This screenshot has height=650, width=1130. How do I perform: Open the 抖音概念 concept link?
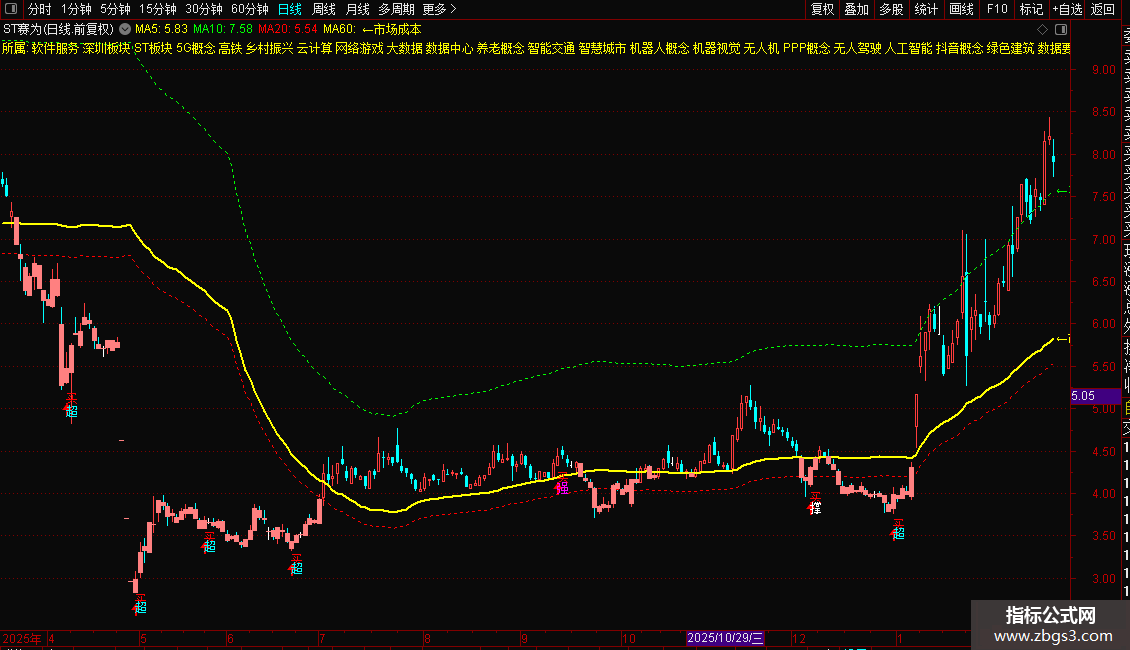(x=959, y=48)
